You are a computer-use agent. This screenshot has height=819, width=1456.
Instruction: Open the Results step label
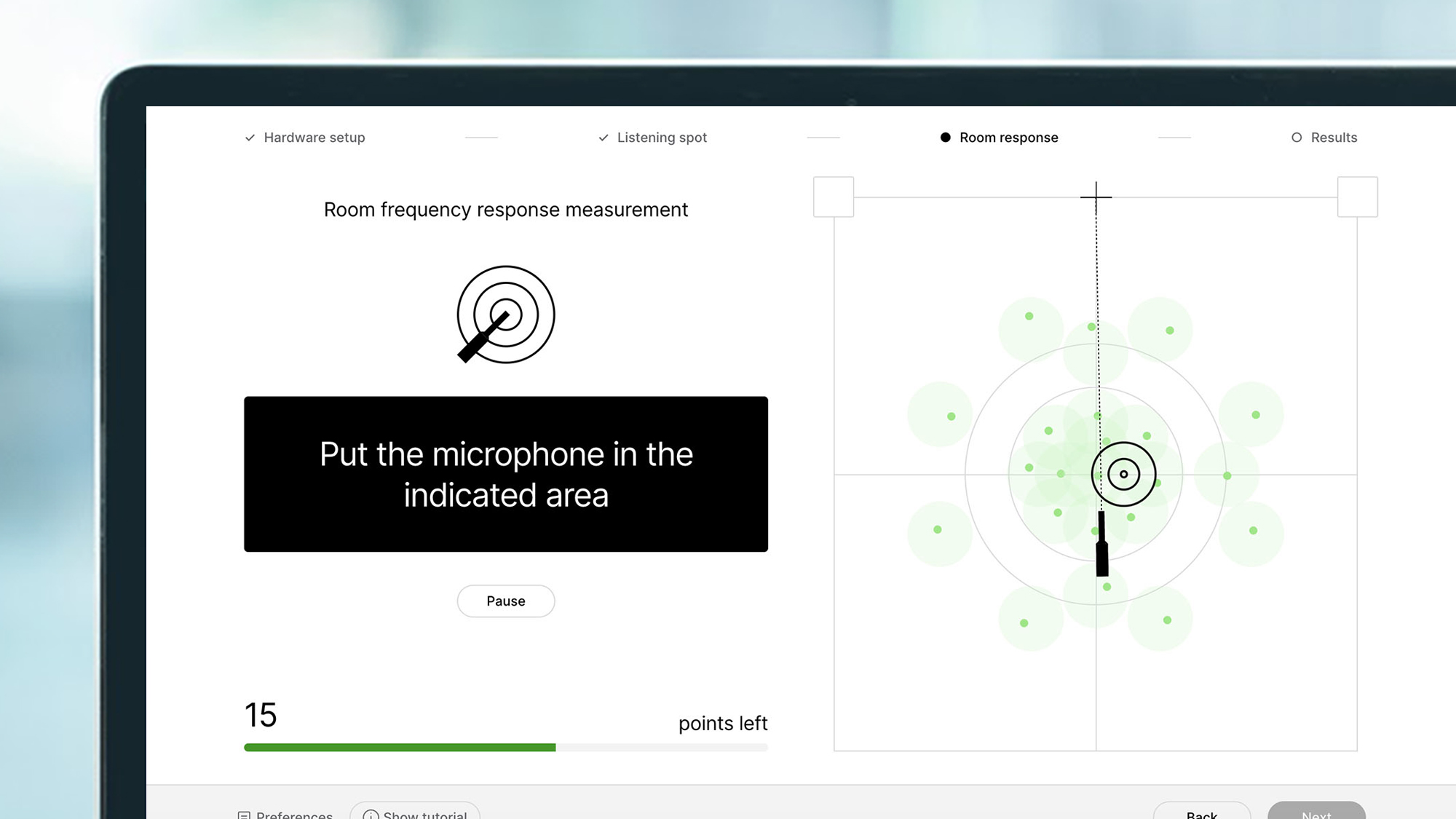(x=1334, y=138)
